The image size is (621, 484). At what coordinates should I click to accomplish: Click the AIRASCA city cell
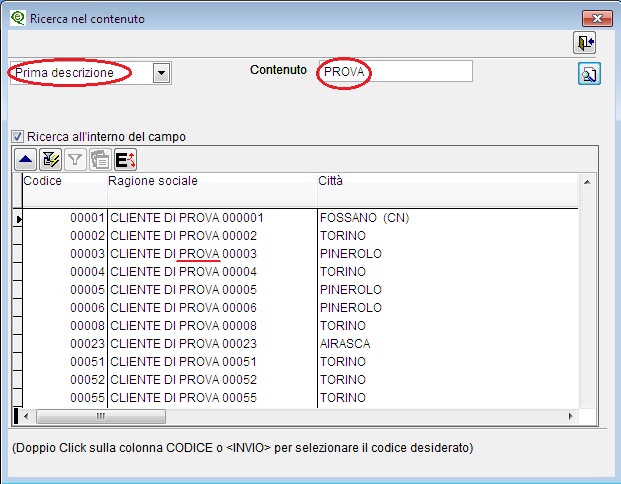[448, 344]
